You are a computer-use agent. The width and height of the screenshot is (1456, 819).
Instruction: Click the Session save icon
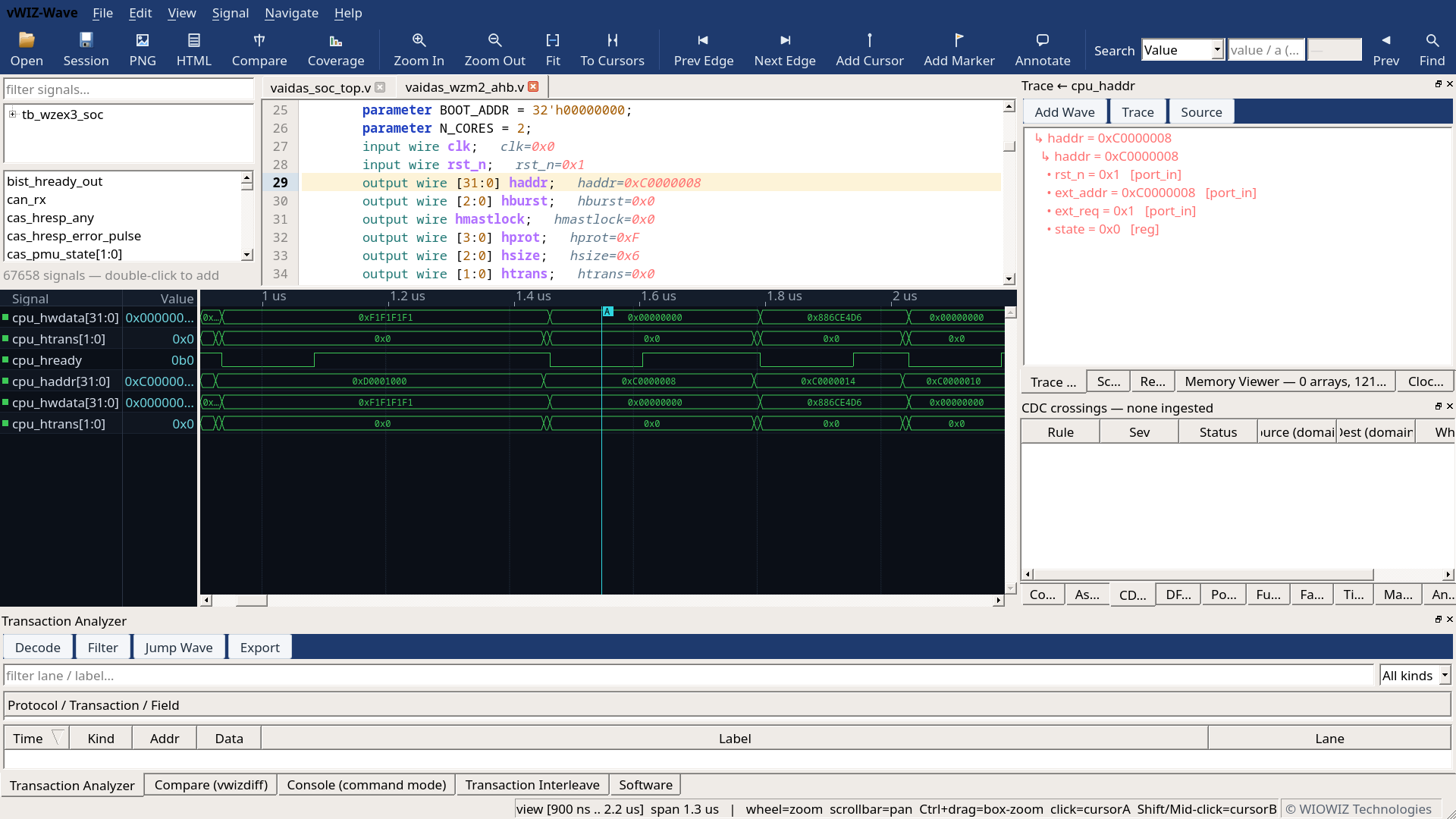pos(86,49)
